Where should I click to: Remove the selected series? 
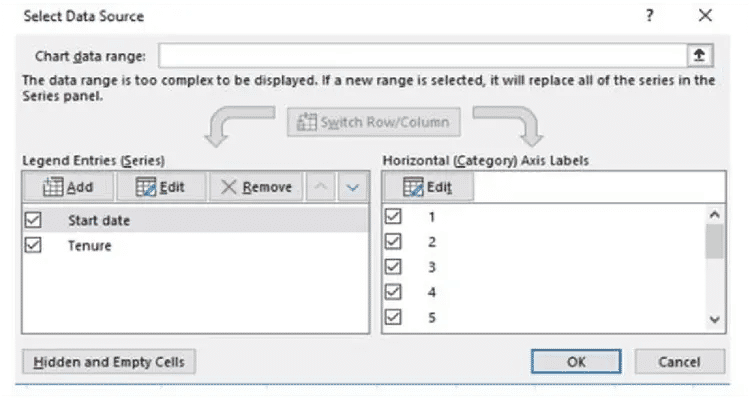tap(256, 187)
